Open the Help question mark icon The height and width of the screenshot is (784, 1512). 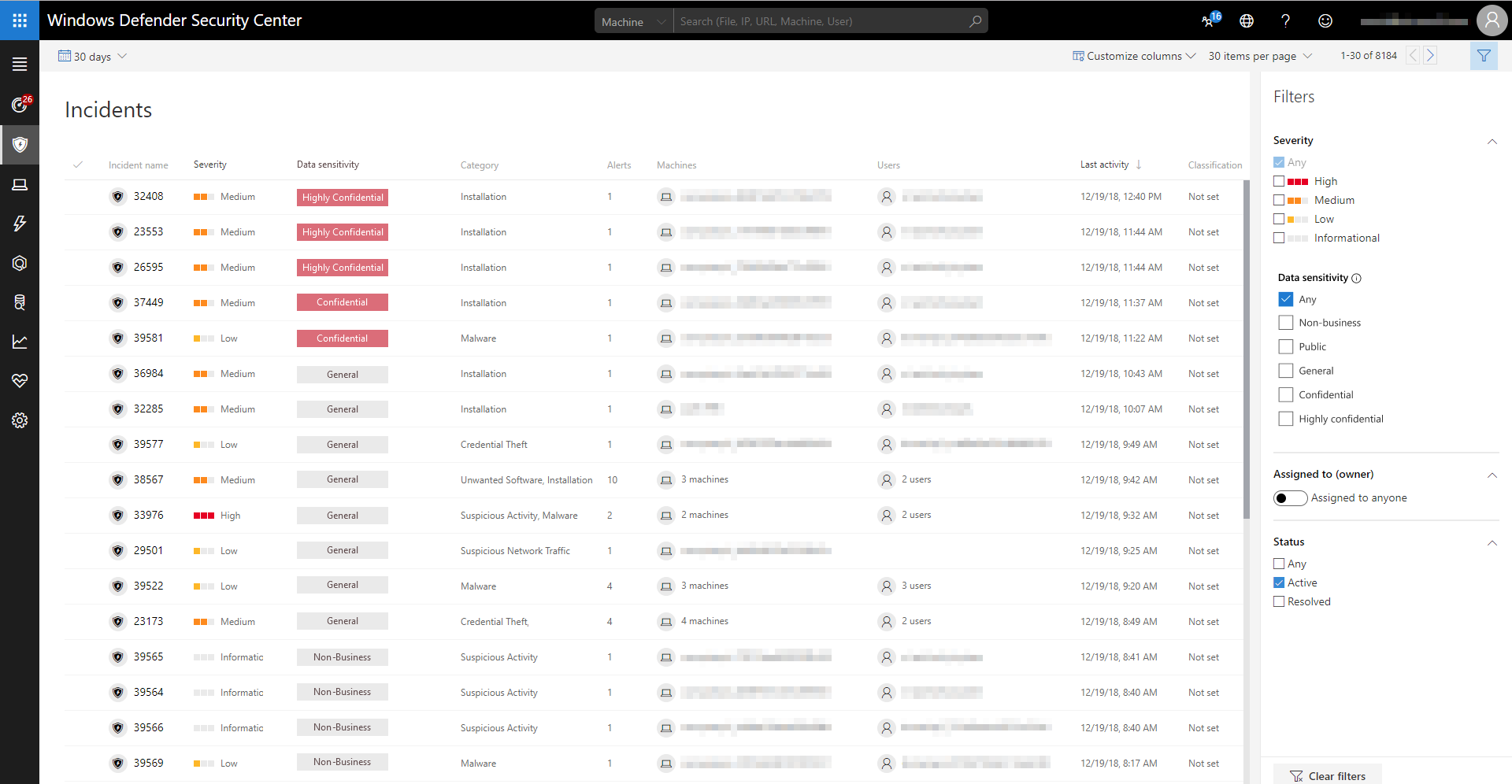click(x=1286, y=20)
